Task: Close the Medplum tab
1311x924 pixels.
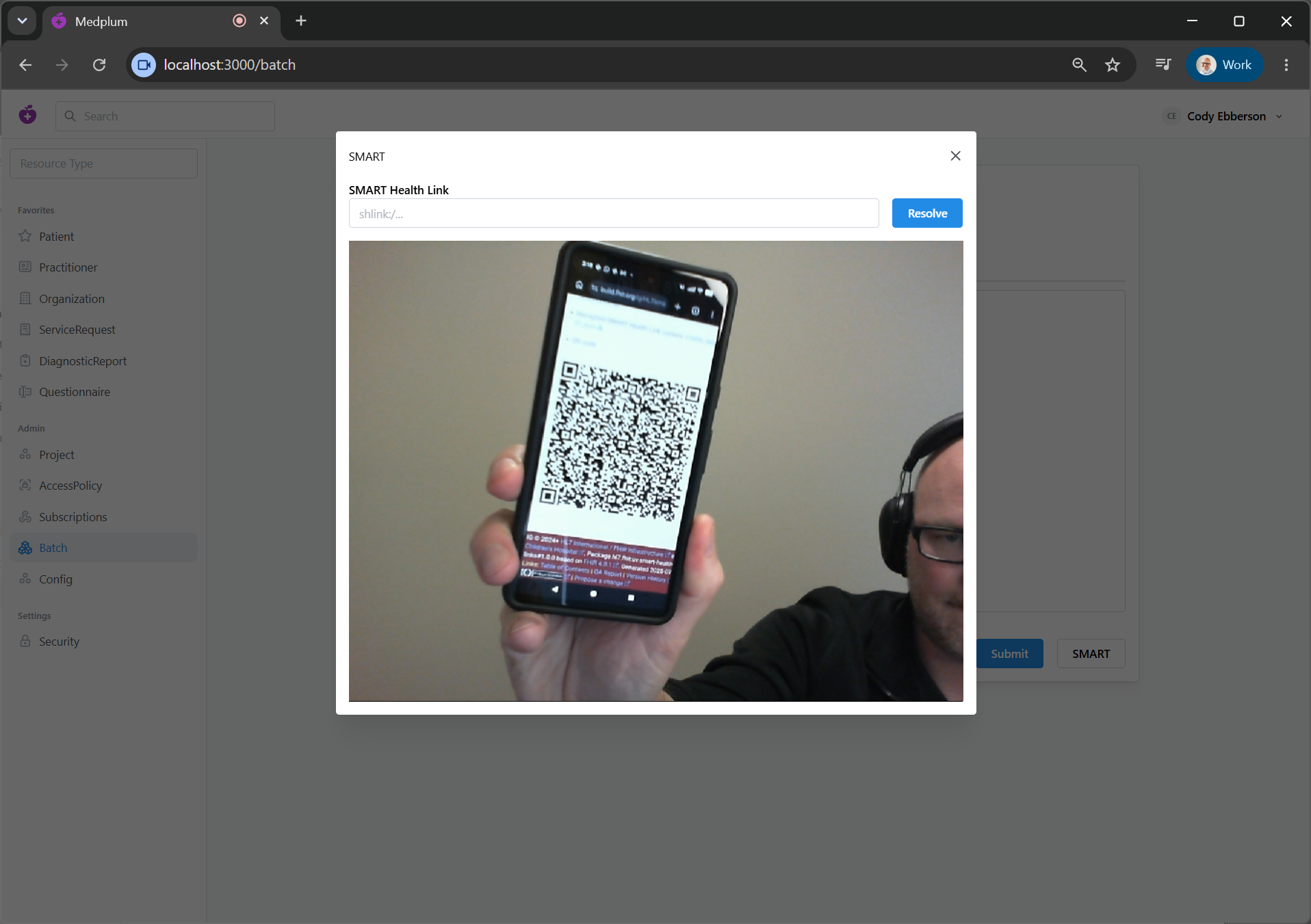Action: 264,21
